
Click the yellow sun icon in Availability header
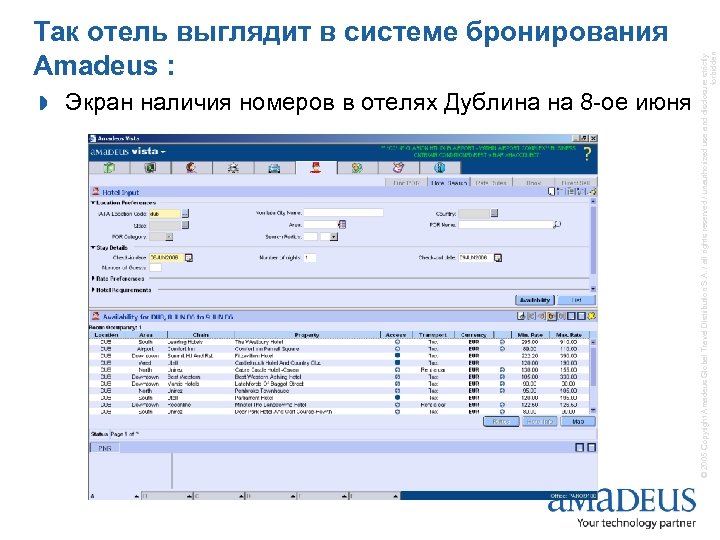[x=591, y=316]
